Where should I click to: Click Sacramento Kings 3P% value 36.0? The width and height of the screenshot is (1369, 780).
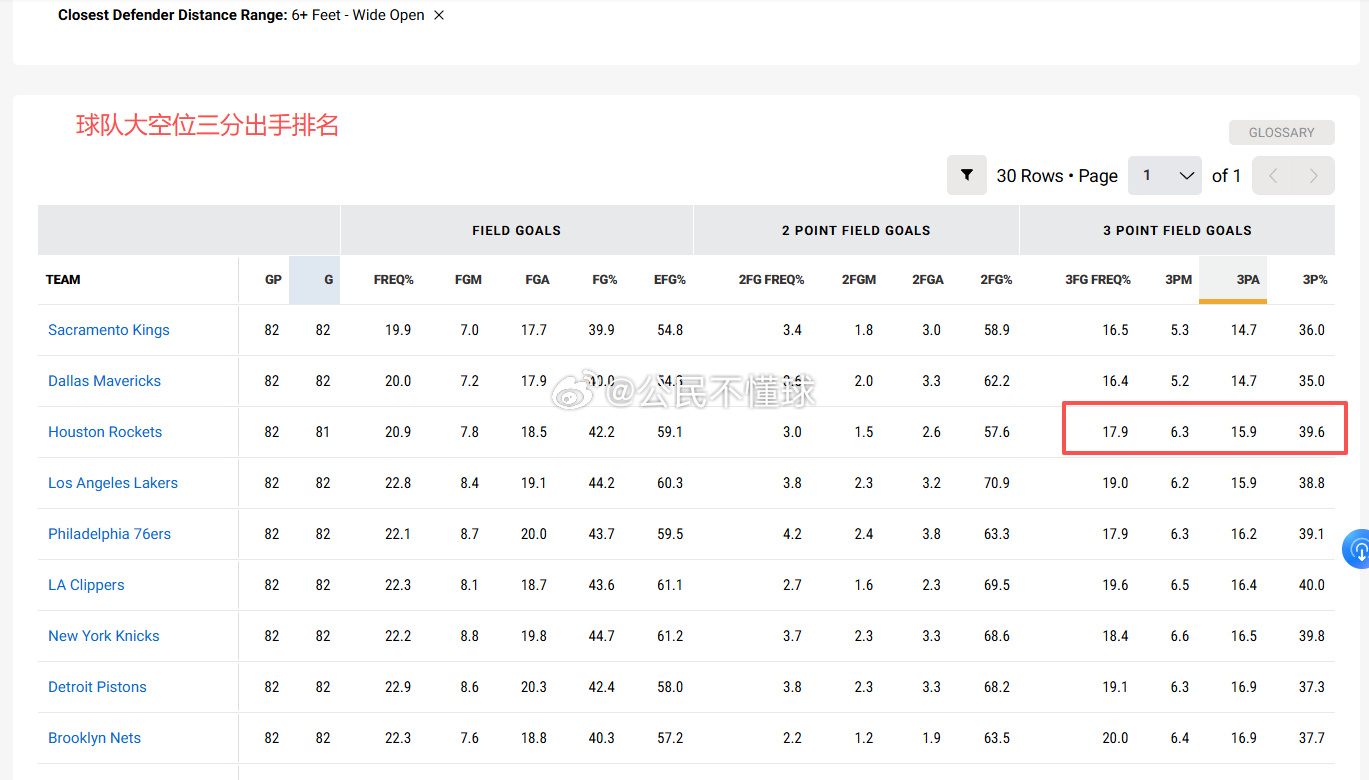point(1311,330)
